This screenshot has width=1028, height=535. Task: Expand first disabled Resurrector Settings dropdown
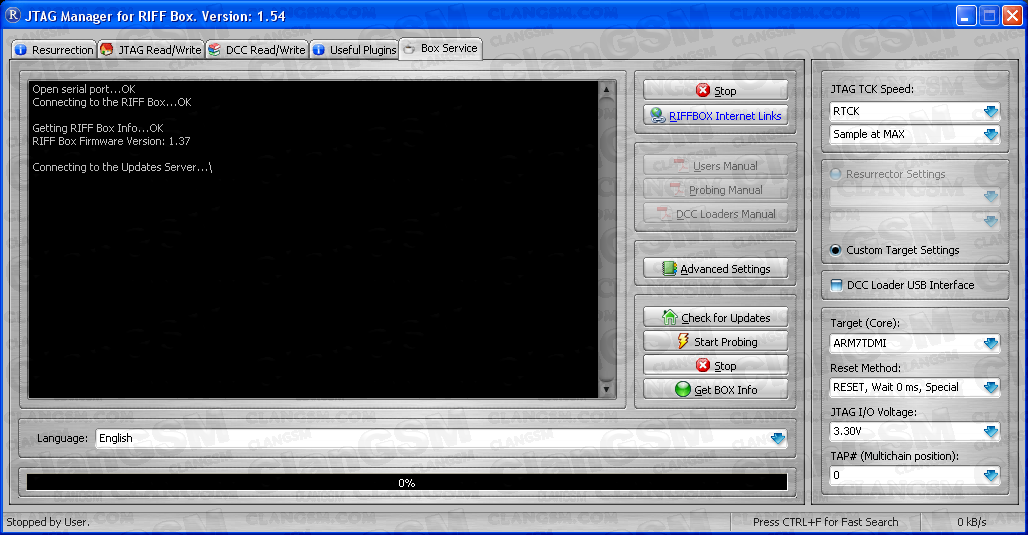point(991,196)
